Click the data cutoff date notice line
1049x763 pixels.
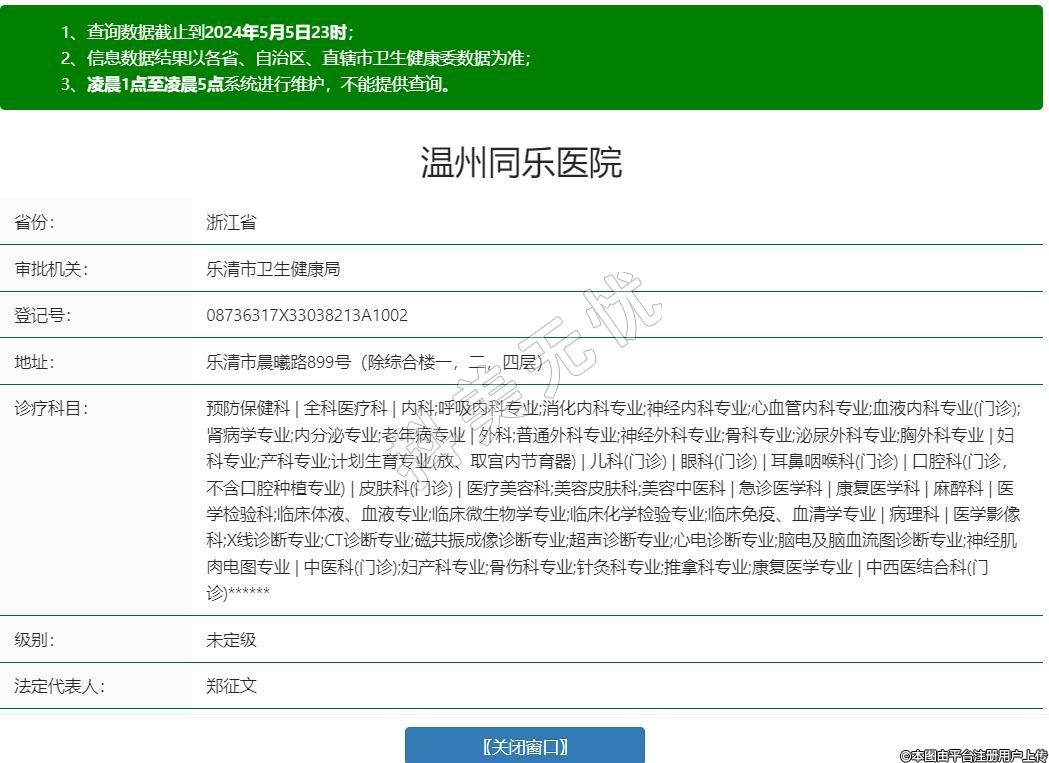tap(206, 32)
